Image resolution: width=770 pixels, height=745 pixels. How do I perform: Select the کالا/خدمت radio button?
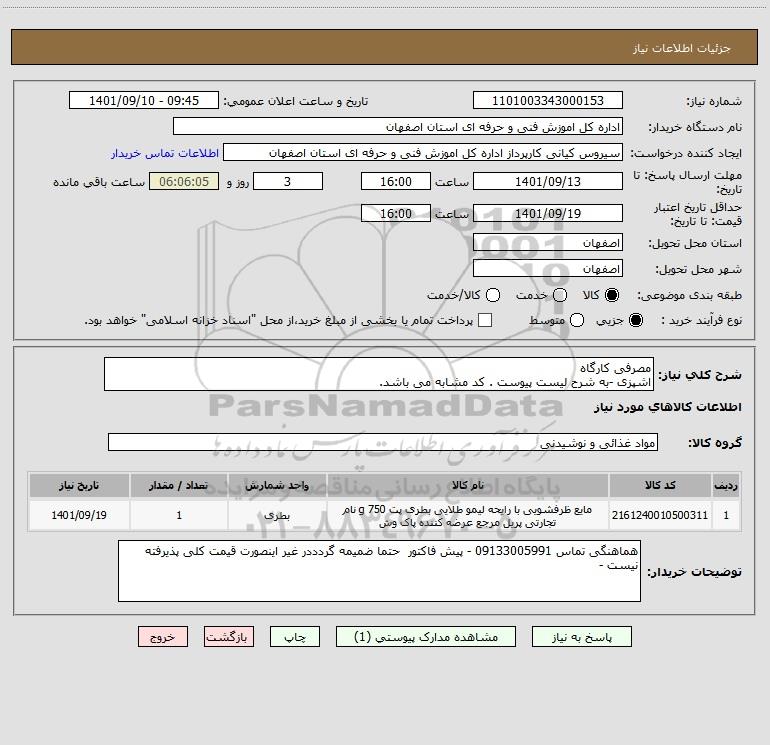click(x=493, y=295)
